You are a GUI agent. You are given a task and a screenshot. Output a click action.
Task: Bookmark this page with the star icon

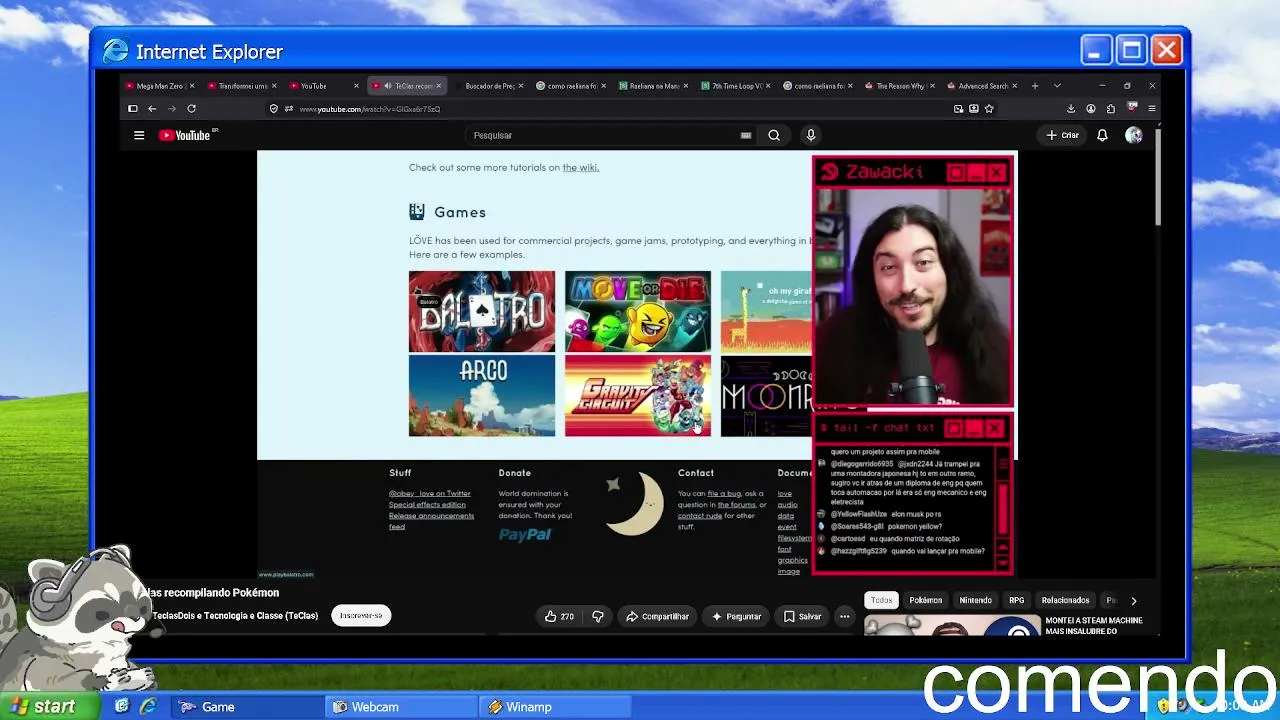click(989, 109)
